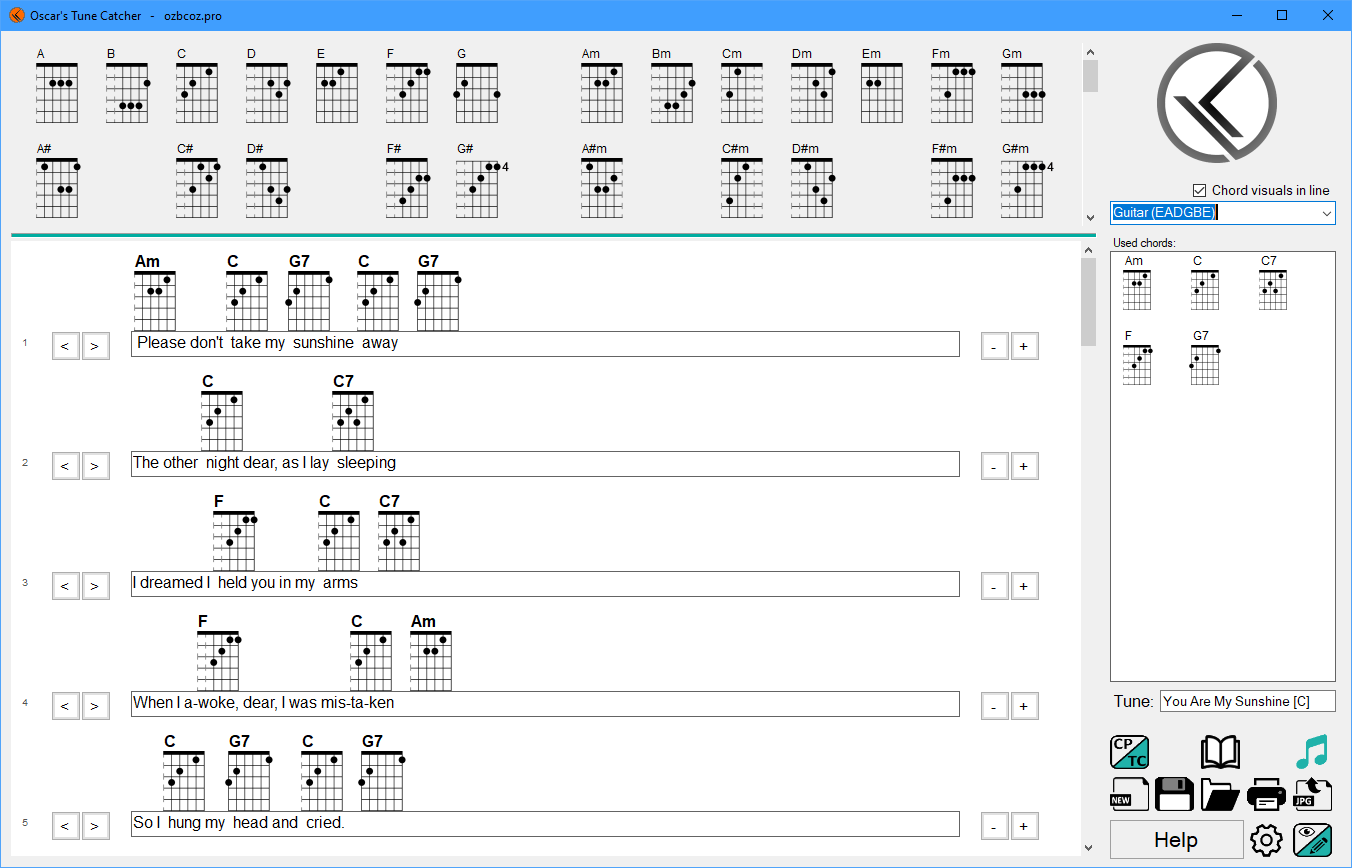
Task: Select F in Used chords list
Action: (x=1137, y=358)
